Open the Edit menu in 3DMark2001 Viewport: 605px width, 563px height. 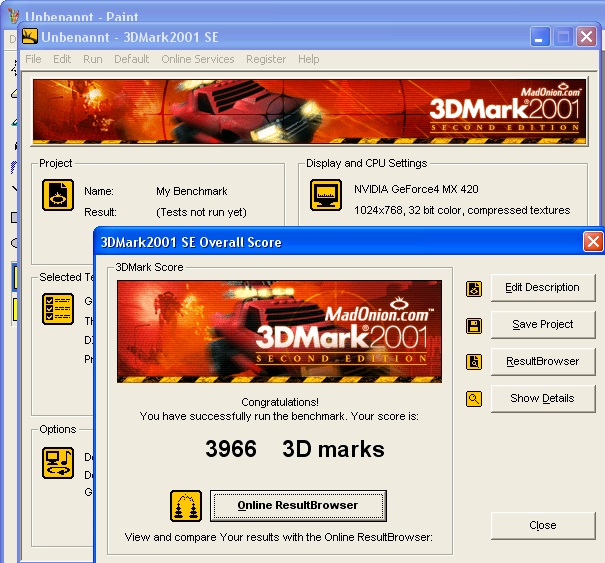(62, 59)
